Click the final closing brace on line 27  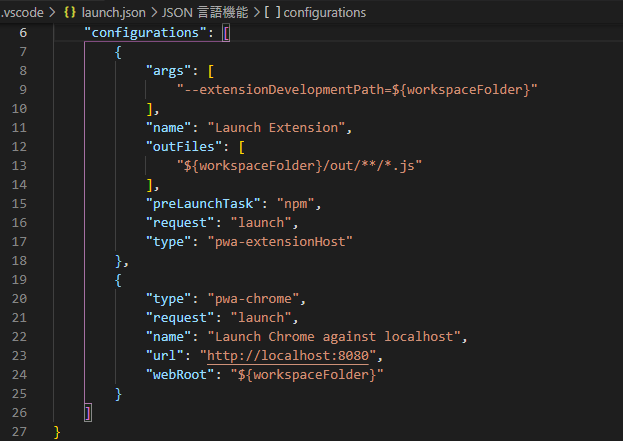(57, 432)
